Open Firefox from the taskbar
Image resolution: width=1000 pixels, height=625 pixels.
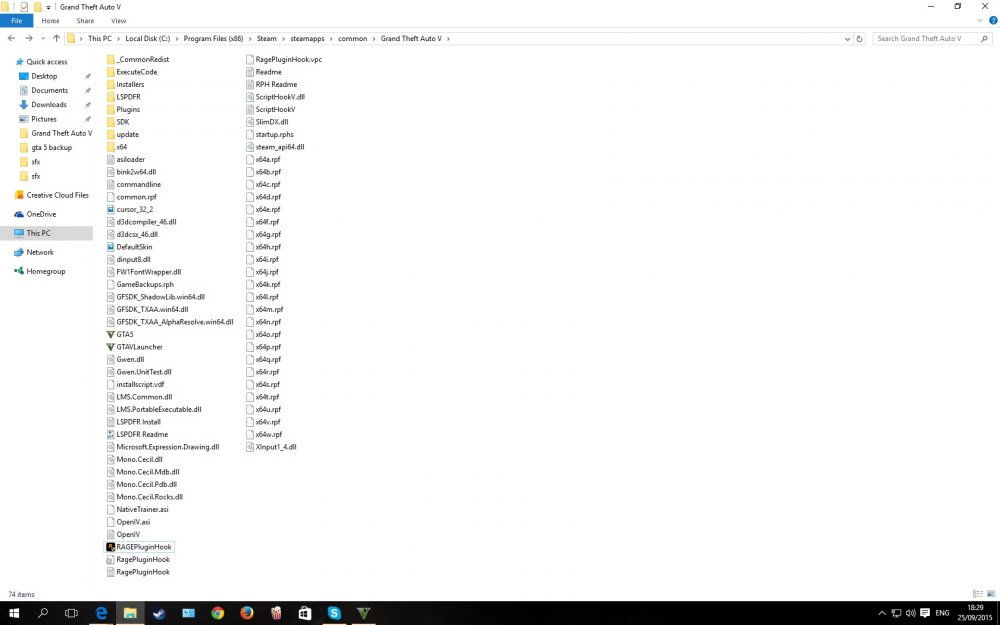point(247,614)
